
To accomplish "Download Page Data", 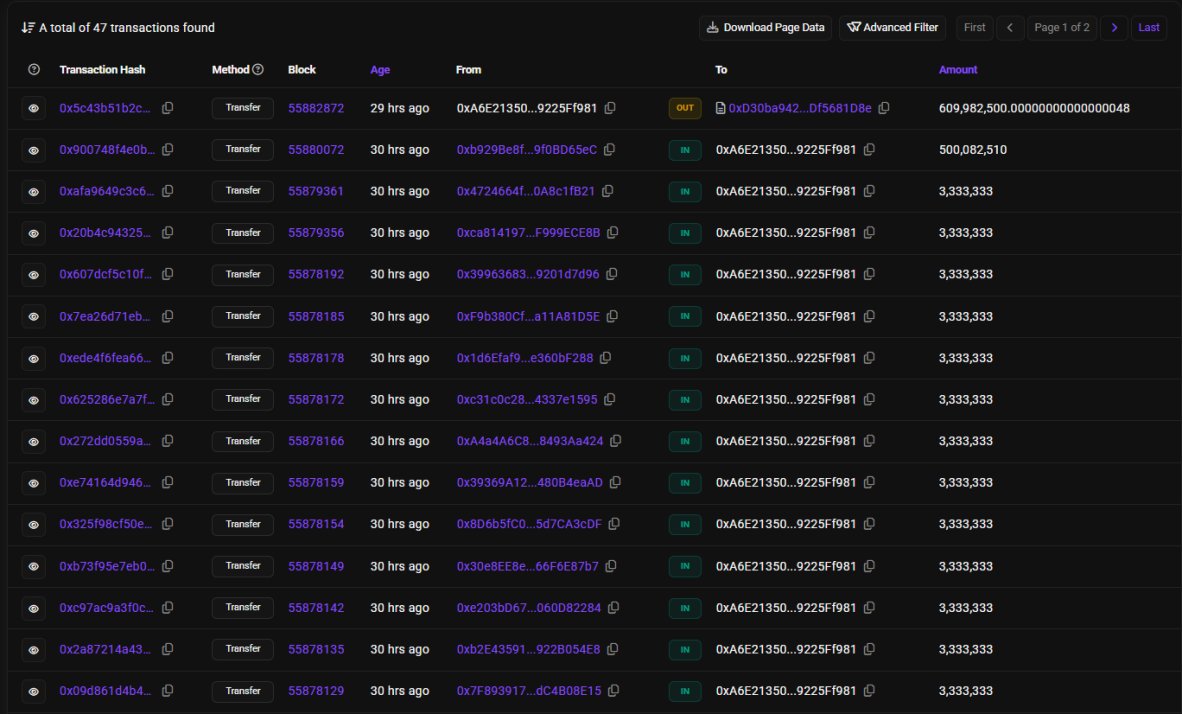I will (x=765, y=27).
